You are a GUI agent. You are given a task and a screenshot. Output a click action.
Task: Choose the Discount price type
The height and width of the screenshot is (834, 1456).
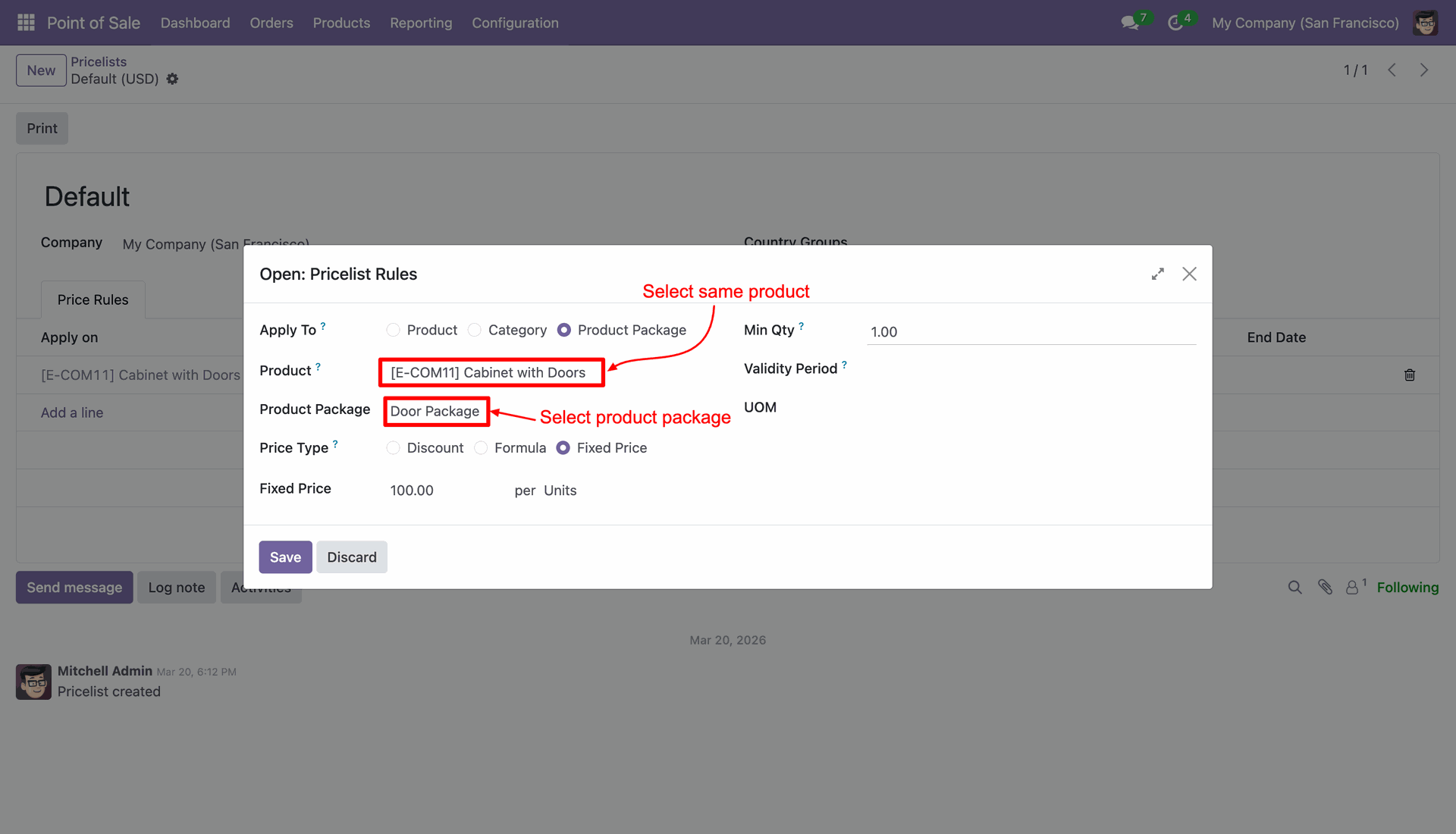click(393, 448)
